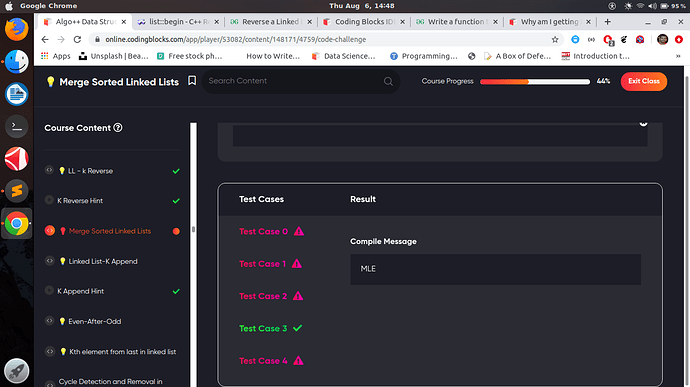
Task: Open Even-After-Odd lesson
Action: pos(95,321)
